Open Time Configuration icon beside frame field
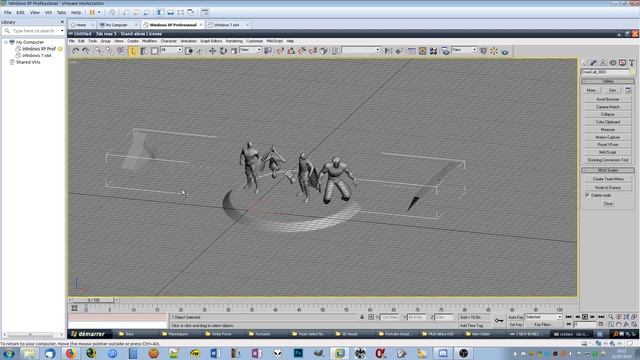The width and height of the screenshot is (640, 360). 601,324
